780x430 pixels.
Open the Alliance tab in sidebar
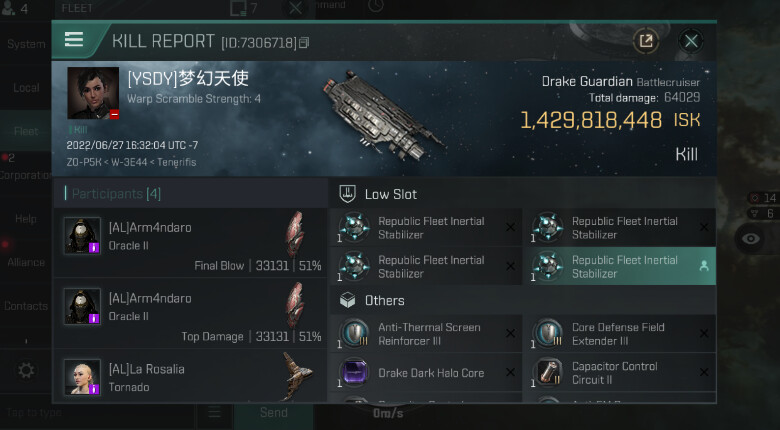26,262
